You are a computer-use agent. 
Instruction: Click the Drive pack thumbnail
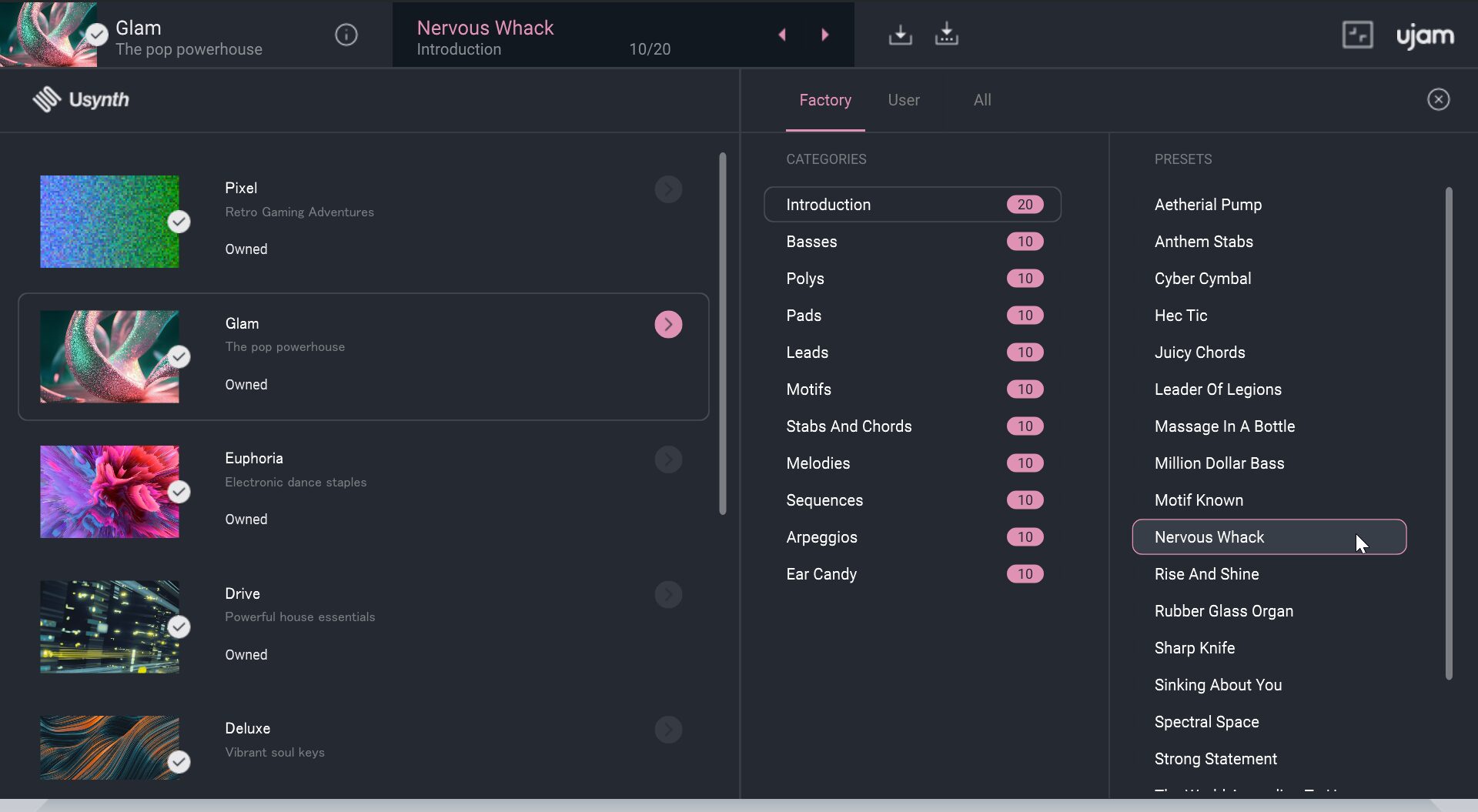(109, 627)
